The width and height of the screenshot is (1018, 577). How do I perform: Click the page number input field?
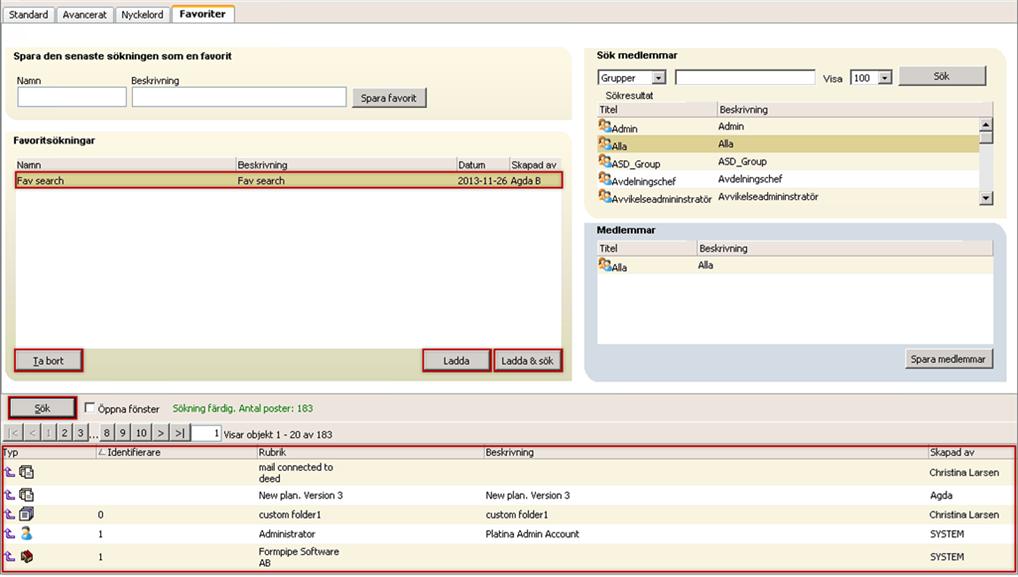pyautogui.click(x=206, y=433)
